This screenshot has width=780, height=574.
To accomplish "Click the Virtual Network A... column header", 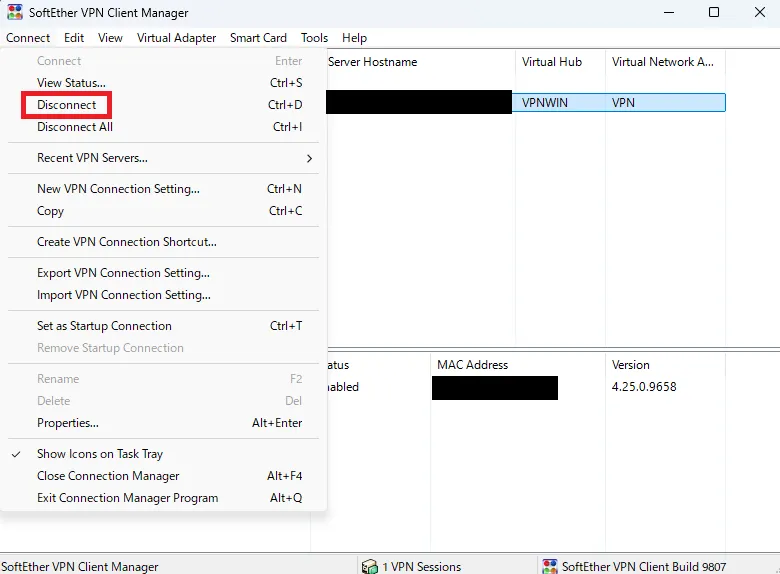I will click(665, 62).
